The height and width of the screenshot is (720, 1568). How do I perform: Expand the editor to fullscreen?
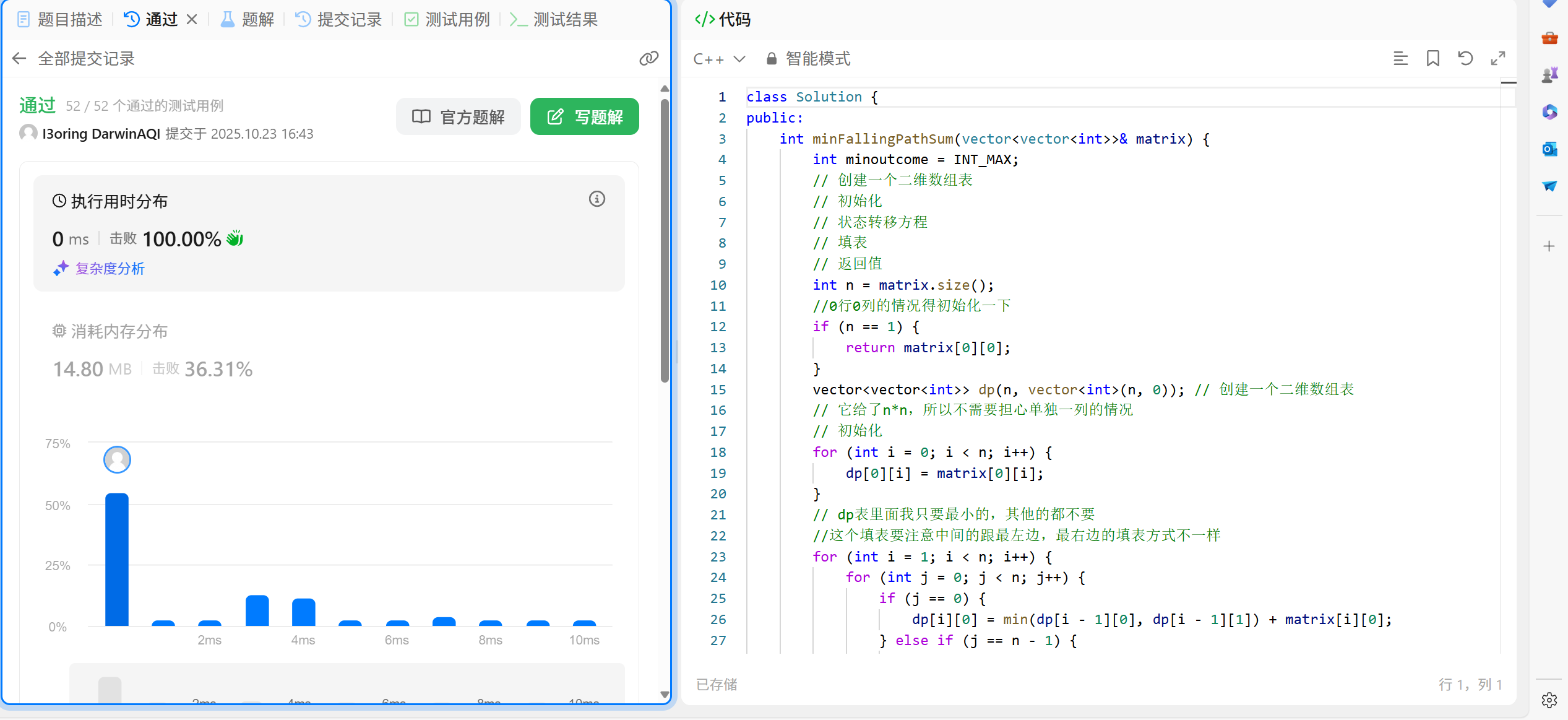[x=1498, y=58]
